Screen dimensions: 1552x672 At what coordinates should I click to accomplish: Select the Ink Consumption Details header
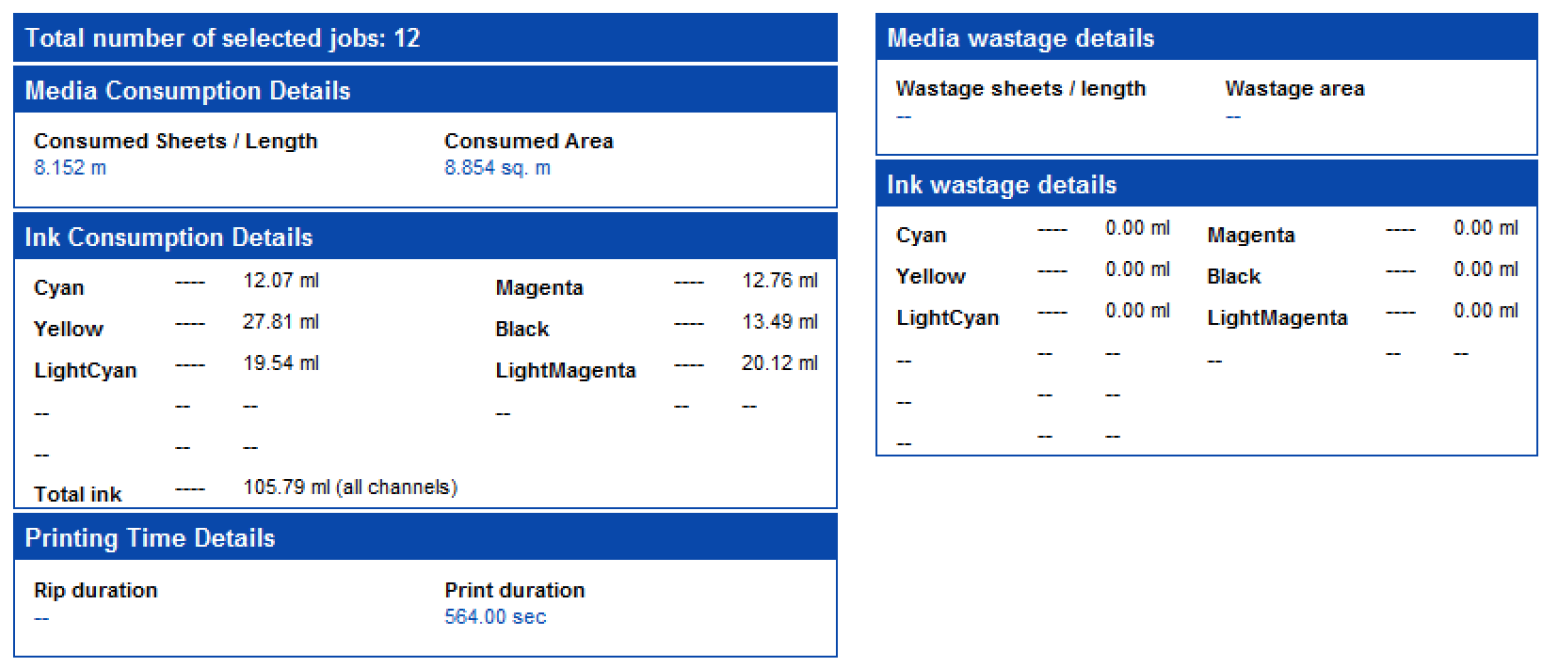[425, 237]
